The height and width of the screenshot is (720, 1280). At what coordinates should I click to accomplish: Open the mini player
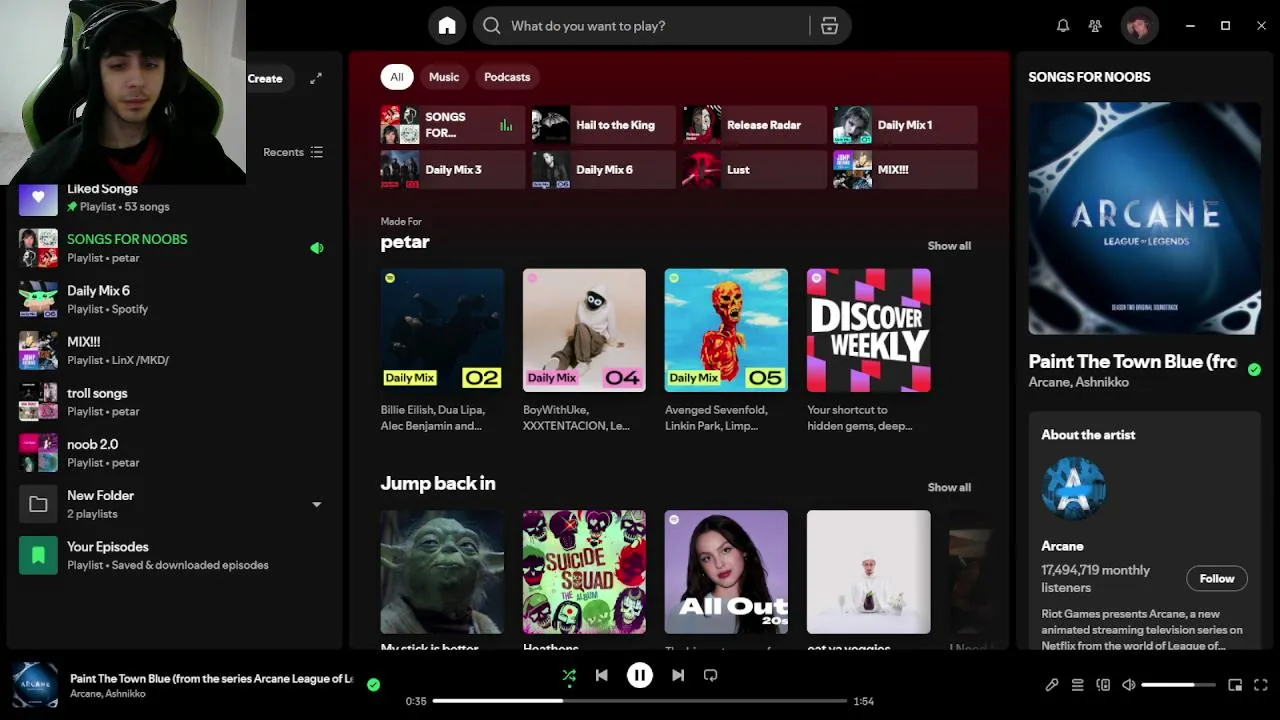(1235, 685)
